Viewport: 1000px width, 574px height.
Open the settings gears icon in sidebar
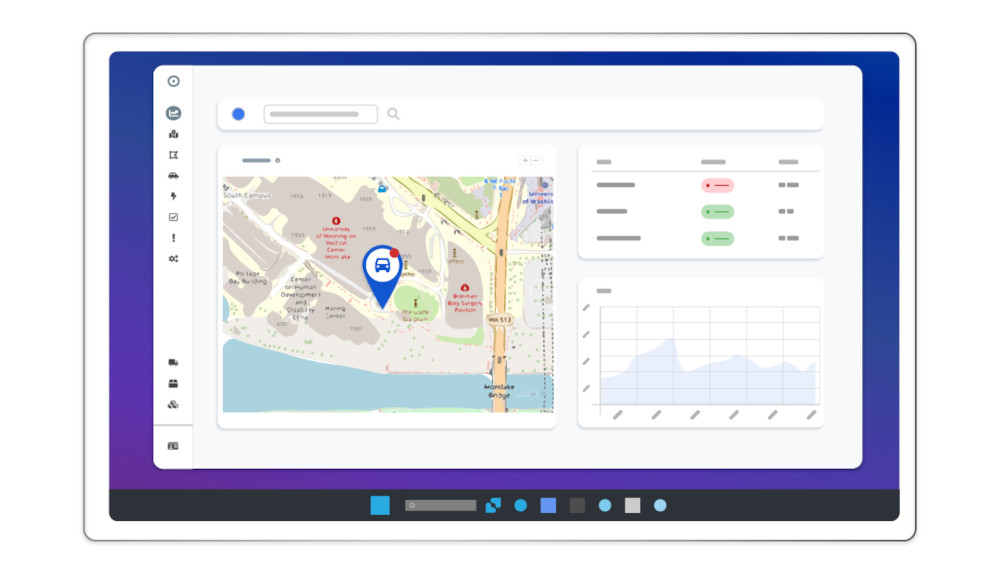(x=173, y=259)
